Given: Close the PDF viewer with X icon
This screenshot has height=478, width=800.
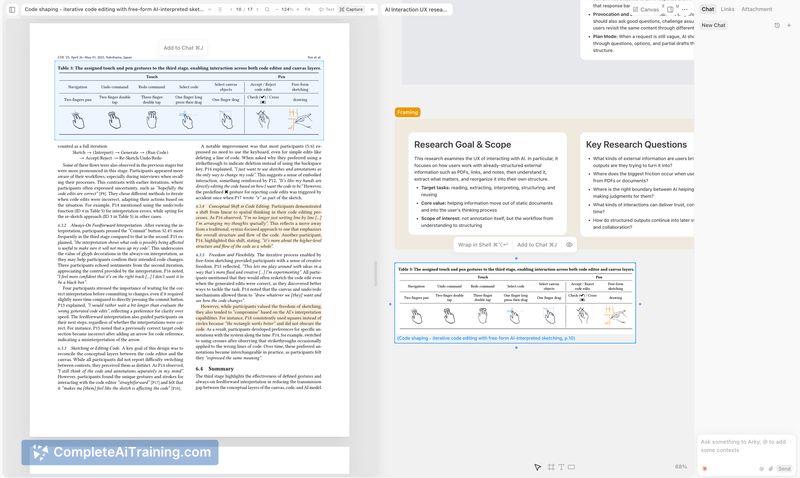Looking at the screenshot, I should (372, 9).
